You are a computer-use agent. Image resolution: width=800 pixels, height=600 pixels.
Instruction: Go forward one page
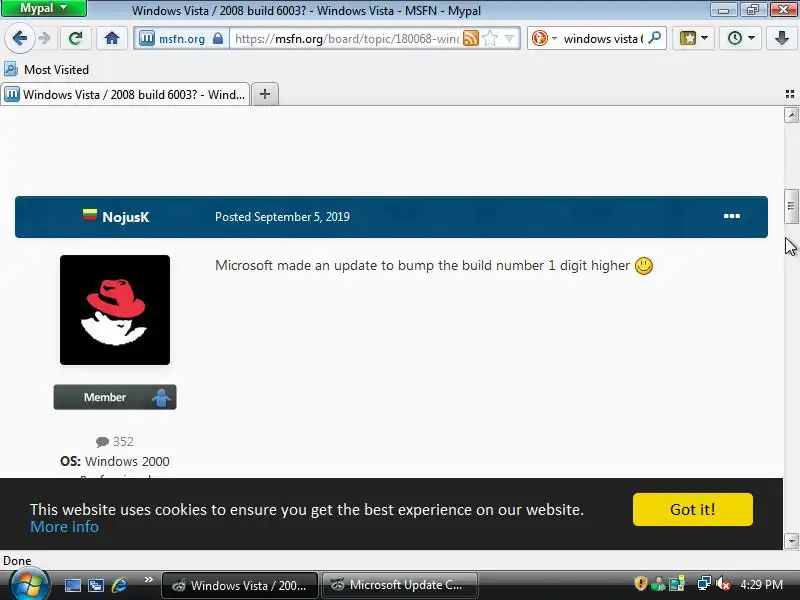coord(45,38)
